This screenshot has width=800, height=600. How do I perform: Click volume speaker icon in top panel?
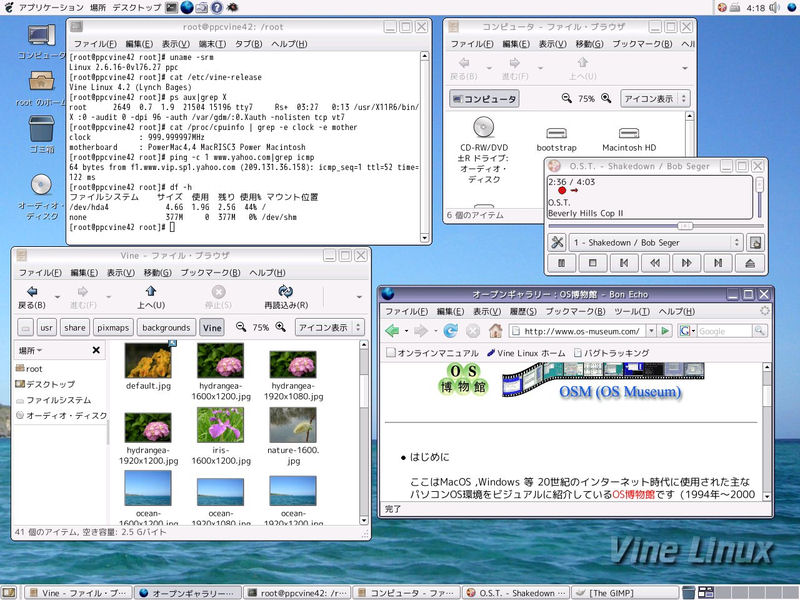[x=775, y=7]
